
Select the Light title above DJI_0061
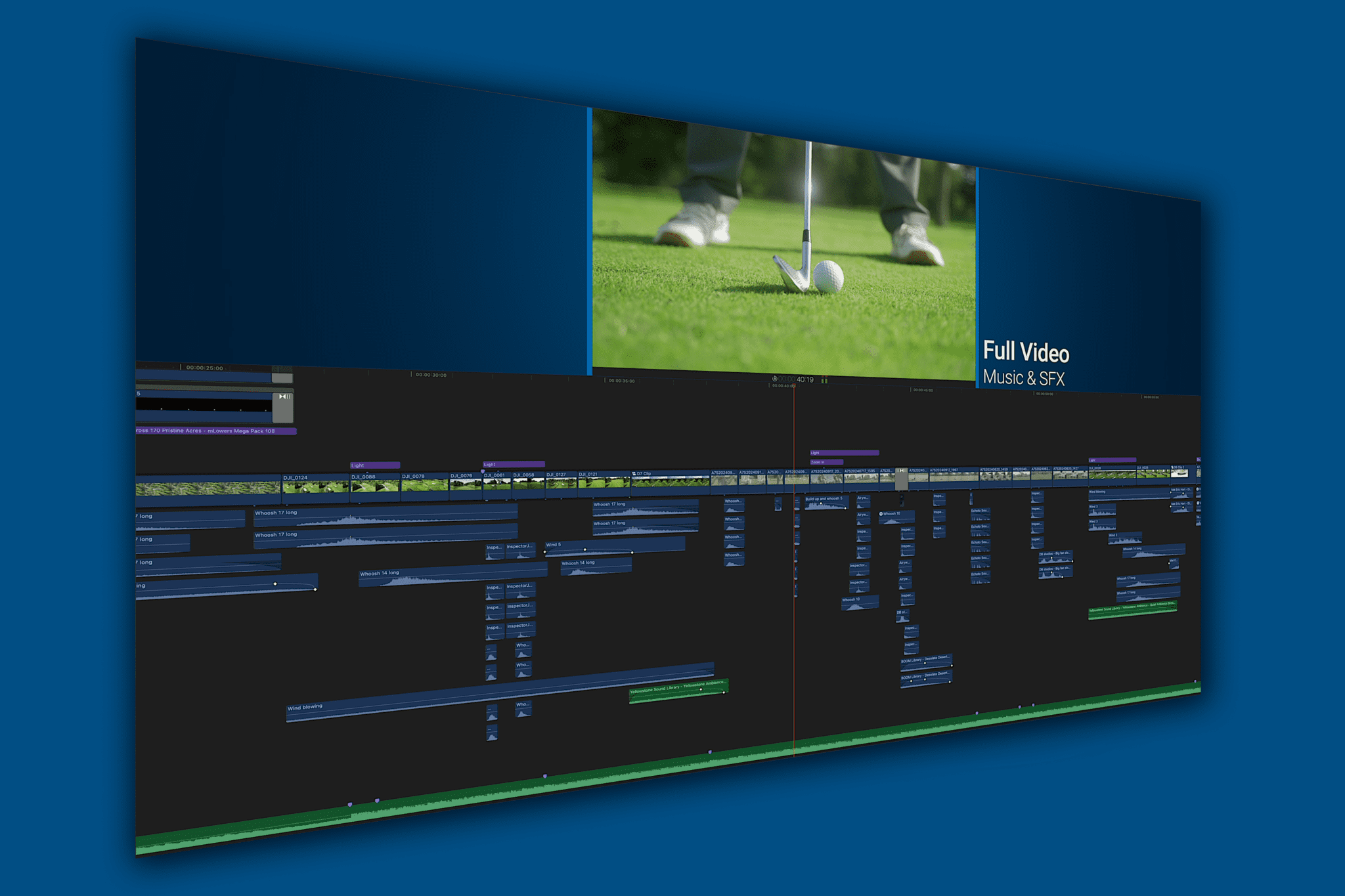click(514, 464)
